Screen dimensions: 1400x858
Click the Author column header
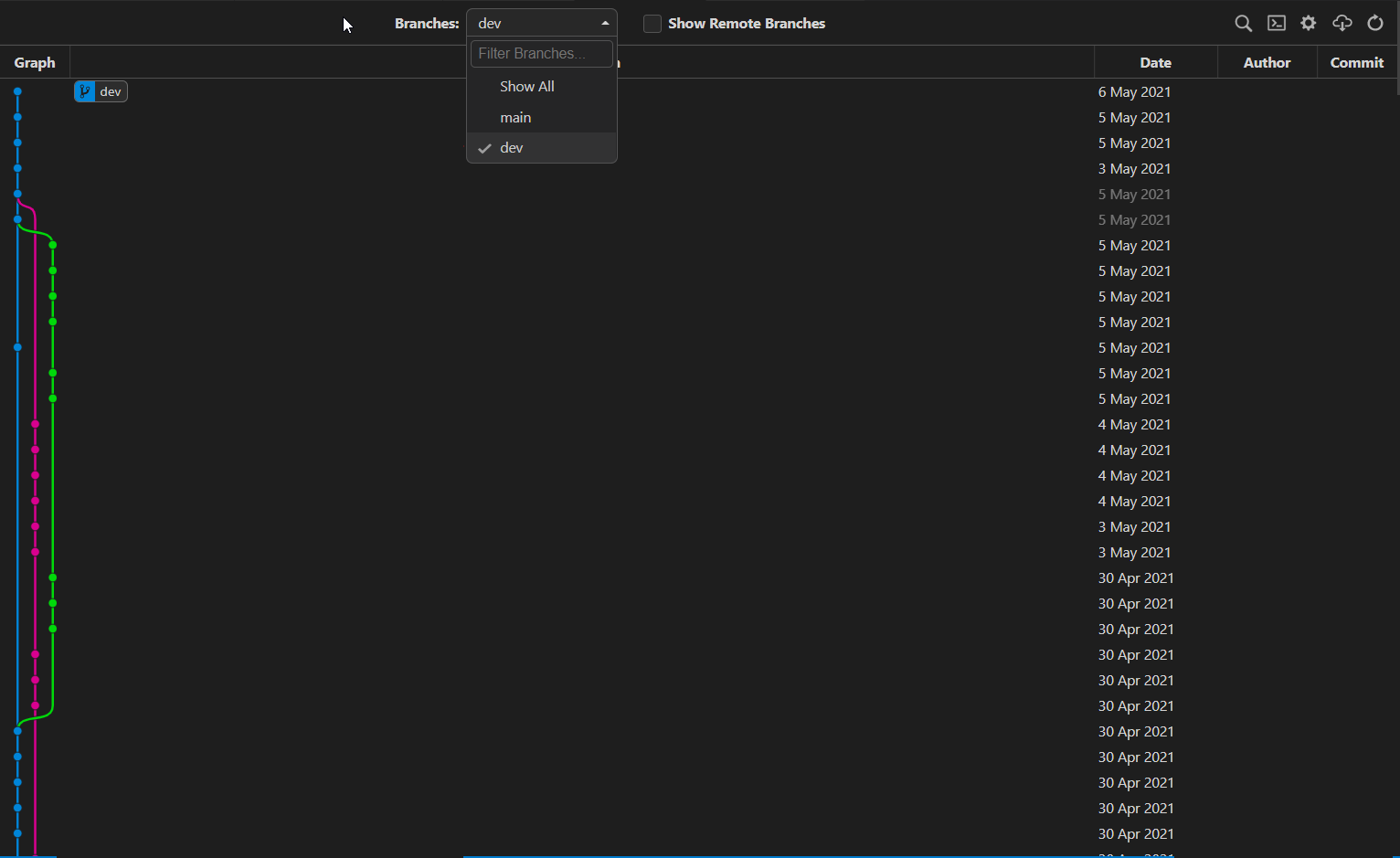[x=1267, y=63]
